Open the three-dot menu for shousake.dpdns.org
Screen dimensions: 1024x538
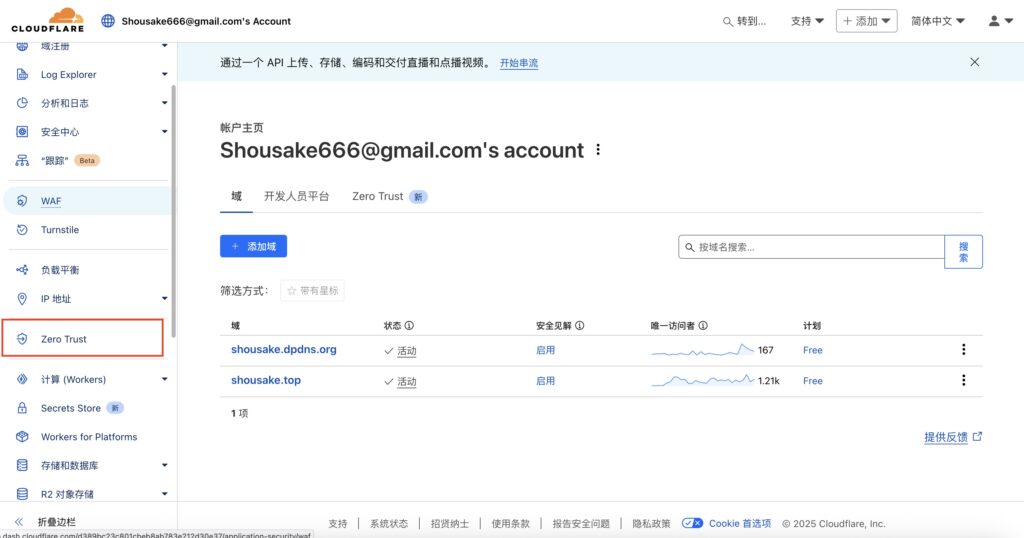click(963, 349)
